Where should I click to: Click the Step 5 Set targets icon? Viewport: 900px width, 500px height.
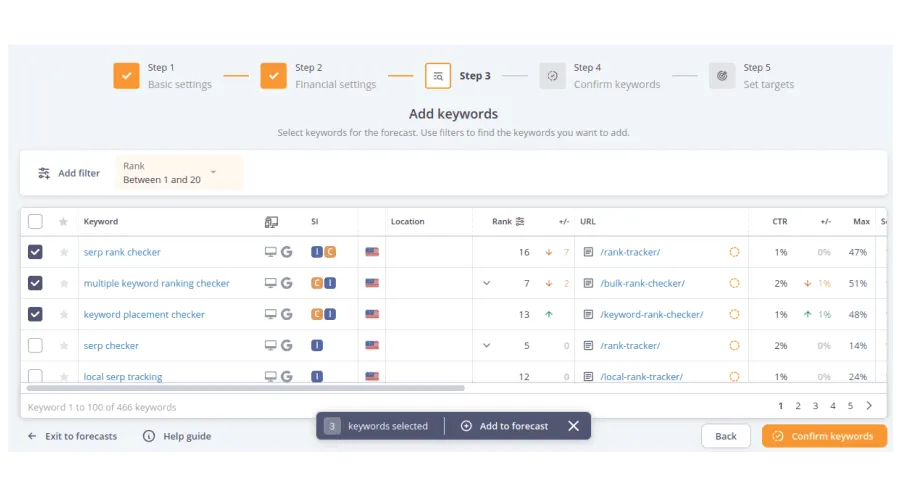tap(722, 76)
